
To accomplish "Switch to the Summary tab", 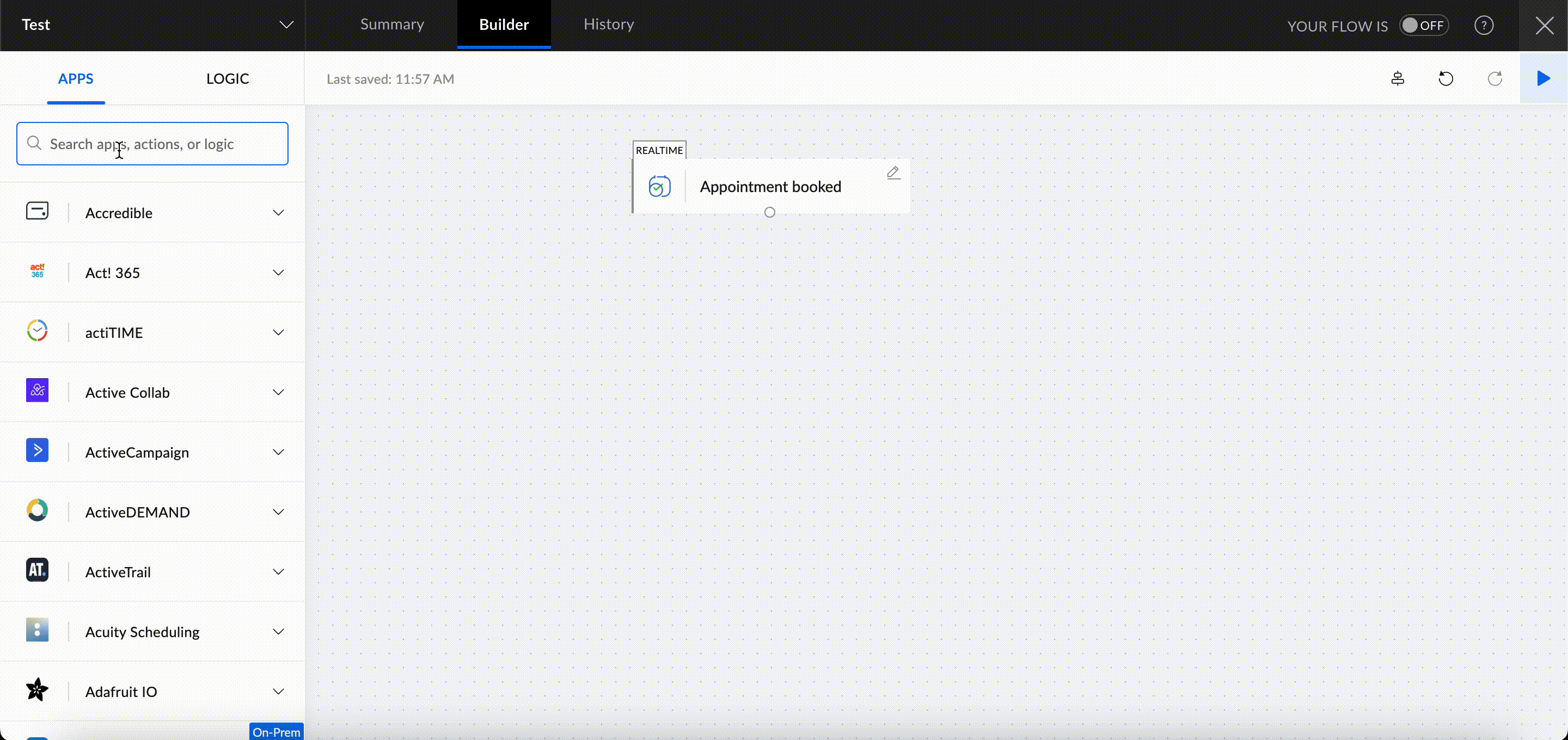I will 392,24.
